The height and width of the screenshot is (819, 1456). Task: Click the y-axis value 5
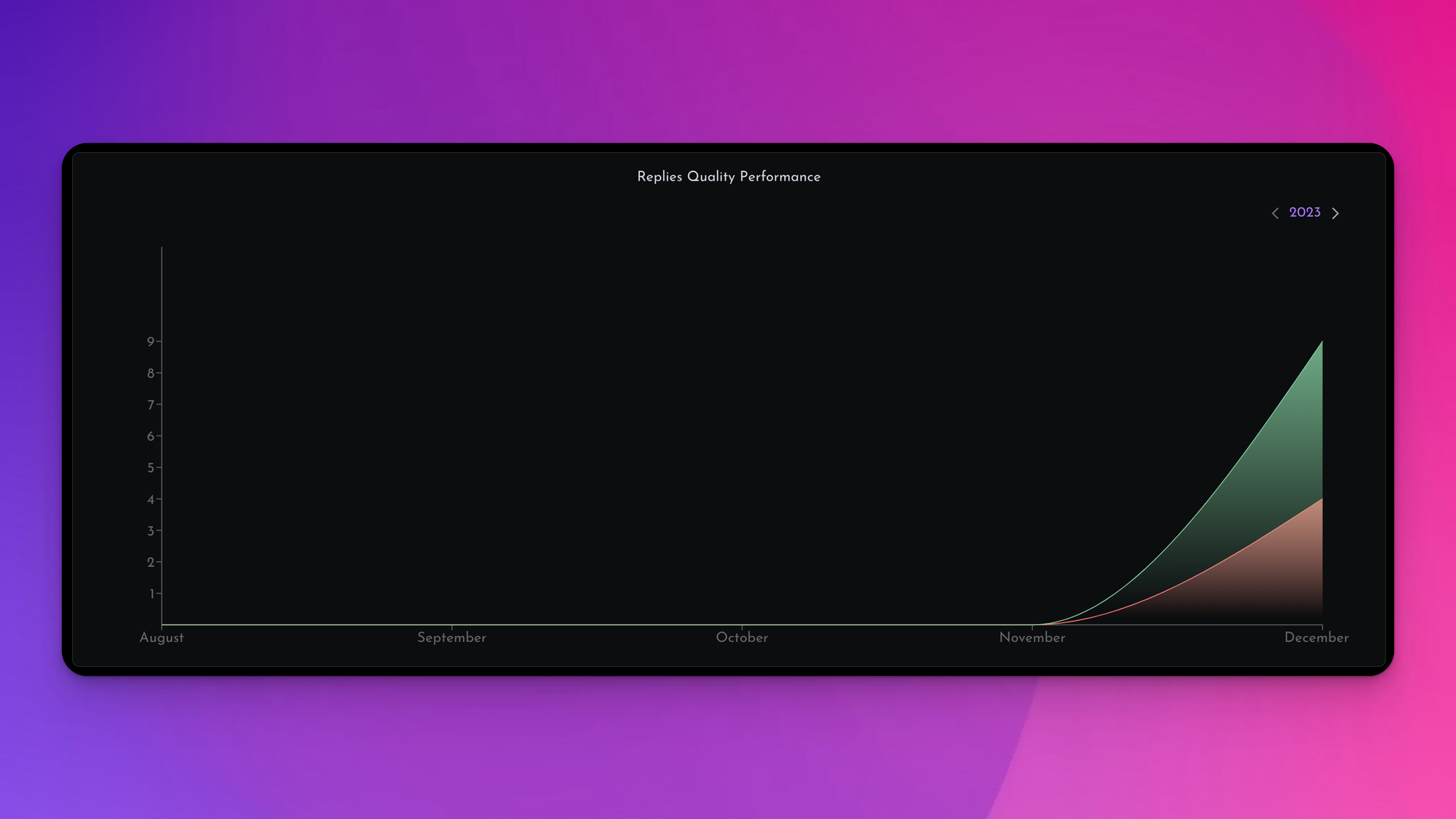pos(151,468)
